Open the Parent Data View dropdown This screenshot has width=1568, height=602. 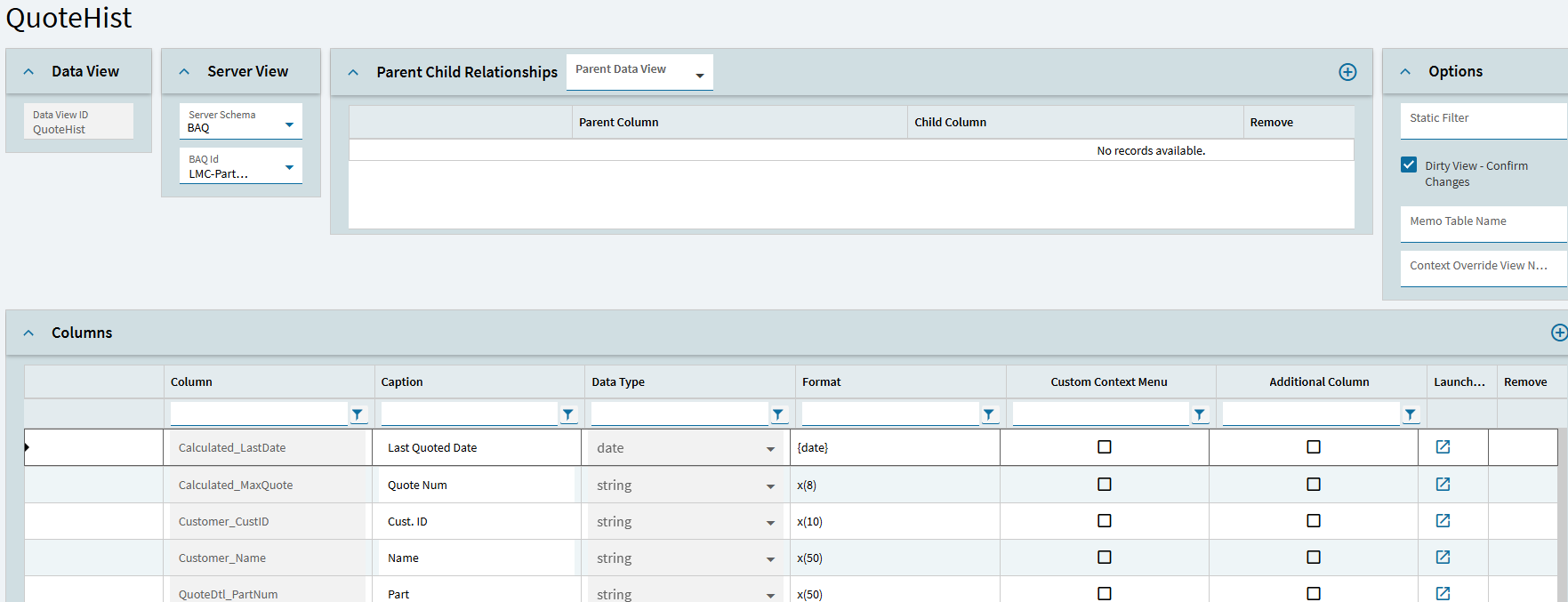coord(699,76)
